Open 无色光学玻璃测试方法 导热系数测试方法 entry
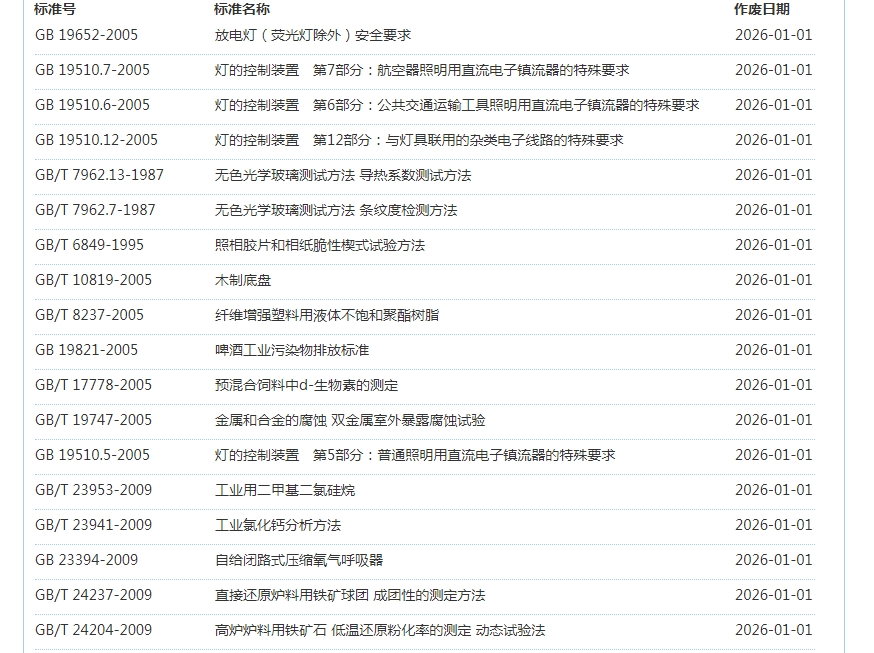Screen dimensions: 874x653 click(x=342, y=175)
